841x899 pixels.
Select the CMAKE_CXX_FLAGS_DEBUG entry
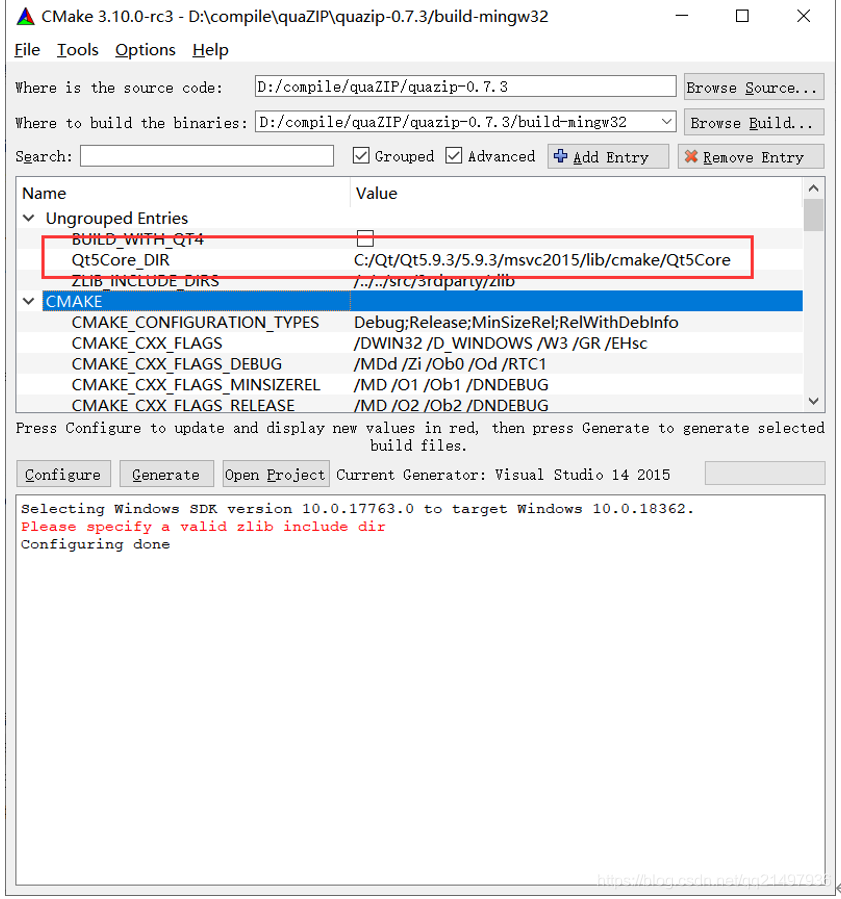[x=177, y=363]
